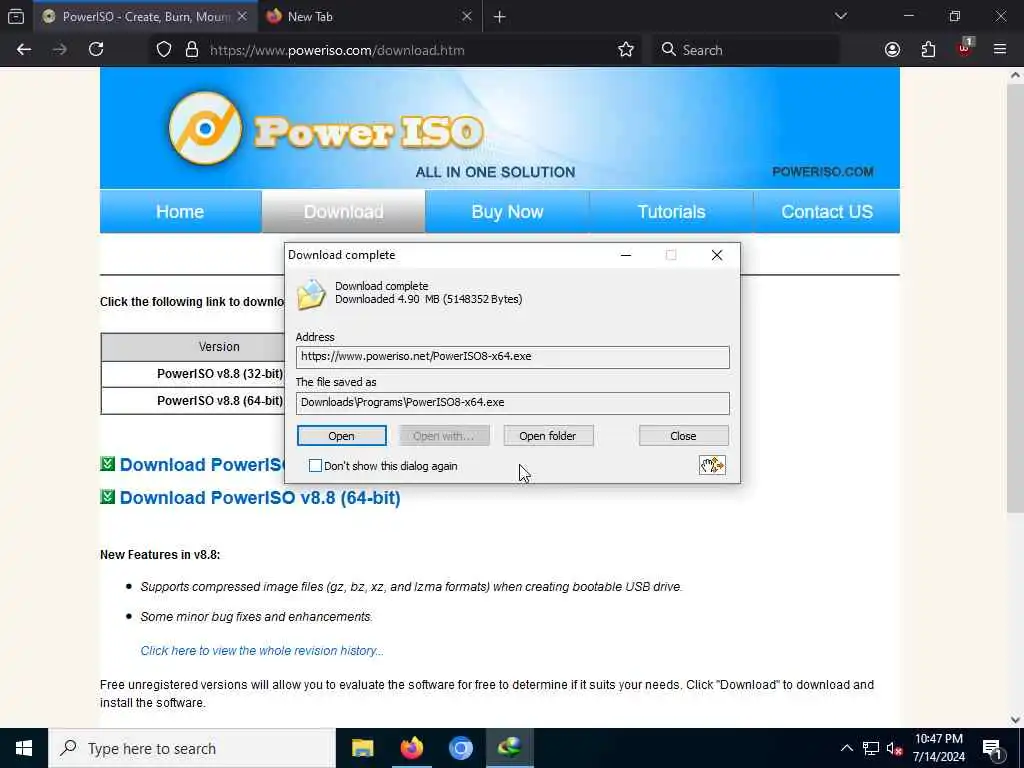Switch to the New Tab tab
Screen dimensions: 1024x768
369,16
